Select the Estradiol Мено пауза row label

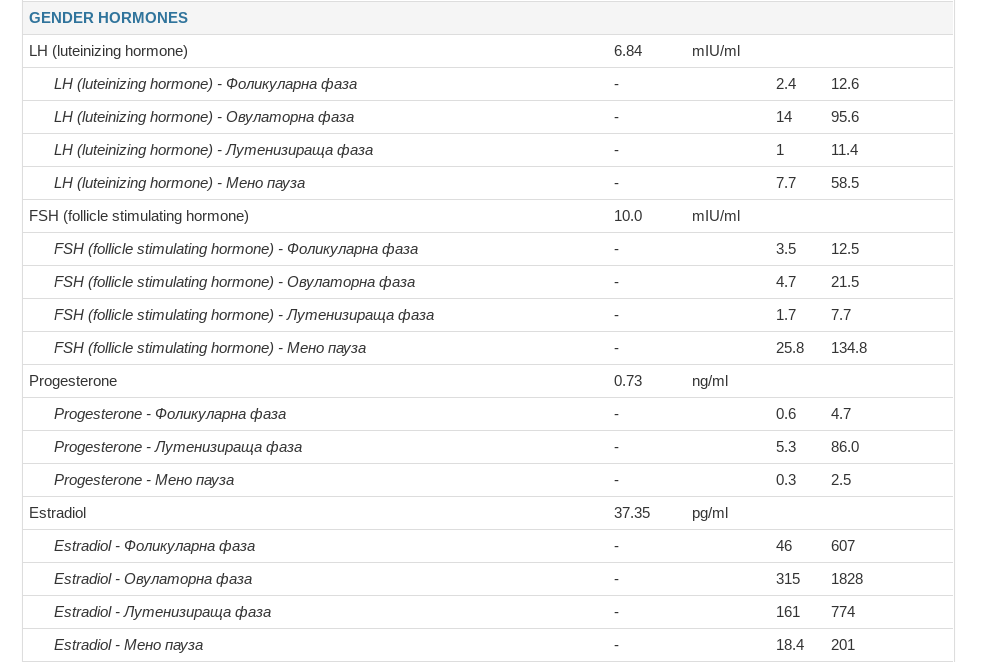(128, 645)
